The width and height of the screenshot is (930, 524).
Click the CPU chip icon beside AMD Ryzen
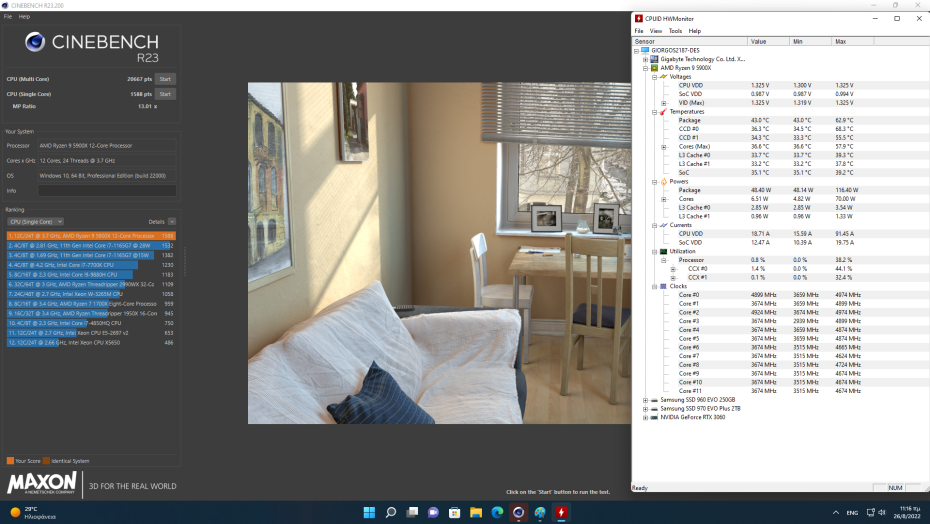pos(654,68)
